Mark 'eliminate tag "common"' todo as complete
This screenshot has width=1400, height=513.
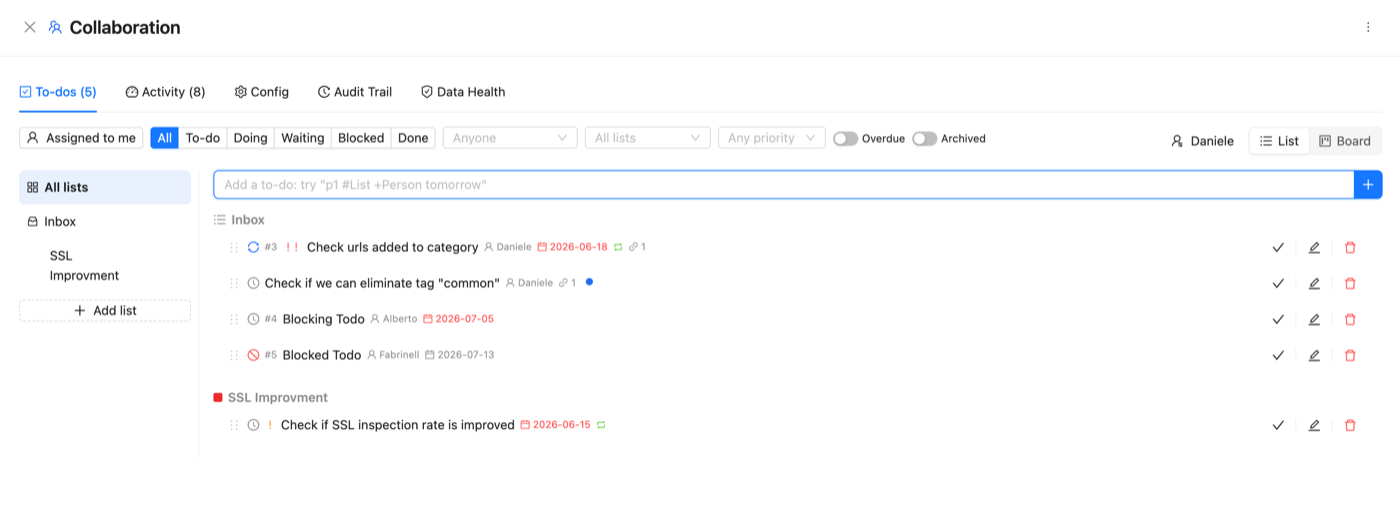[x=1278, y=284]
